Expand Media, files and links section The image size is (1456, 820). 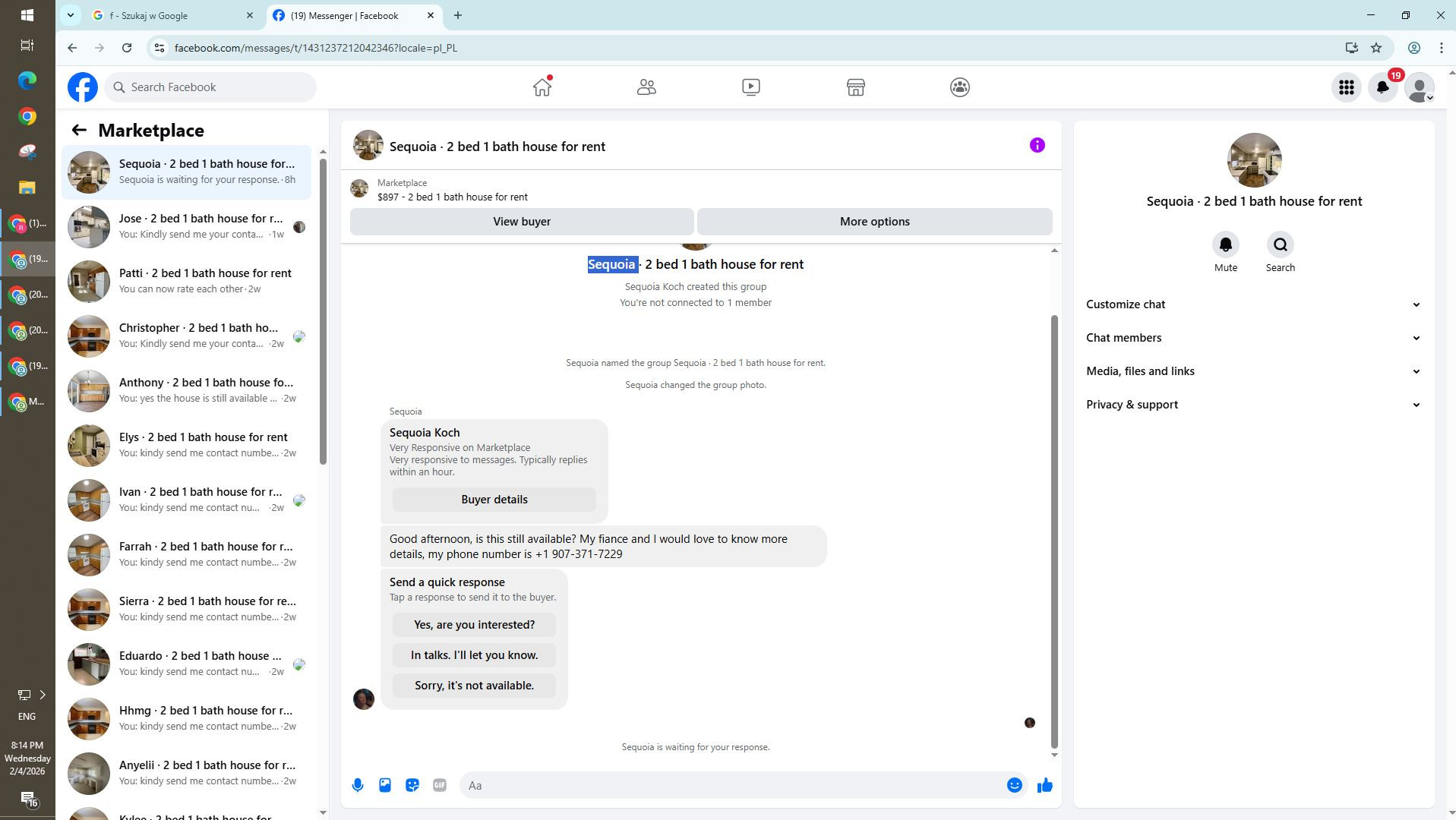1253,371
